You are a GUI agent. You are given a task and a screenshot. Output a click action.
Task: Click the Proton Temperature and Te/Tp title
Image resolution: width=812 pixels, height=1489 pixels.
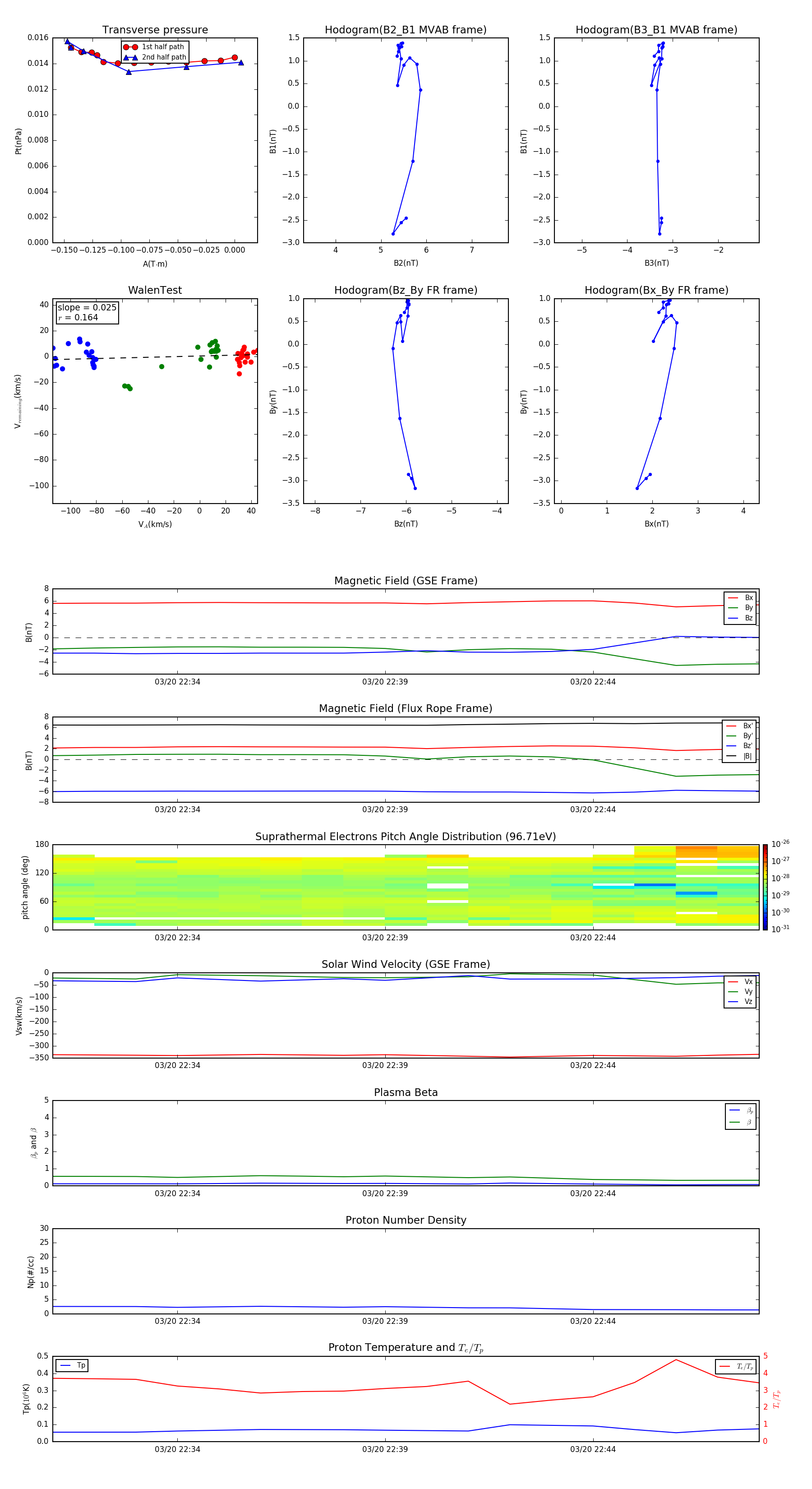(x=406, y=1348)
